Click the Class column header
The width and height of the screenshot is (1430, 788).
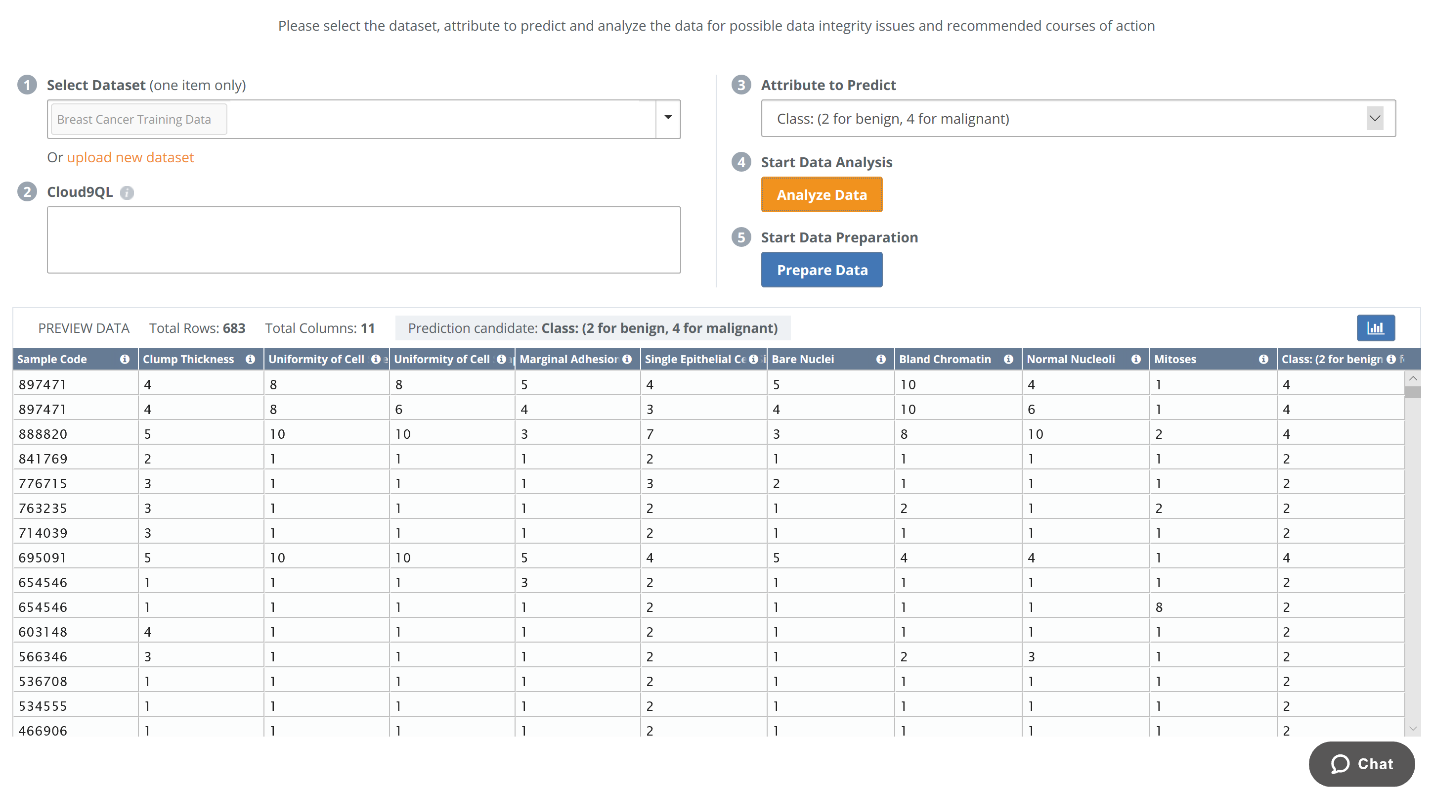tap(1330, 359)
